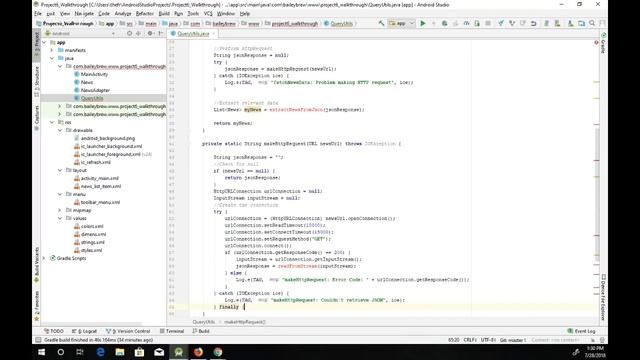Click Windows Start button

[41, 352]
